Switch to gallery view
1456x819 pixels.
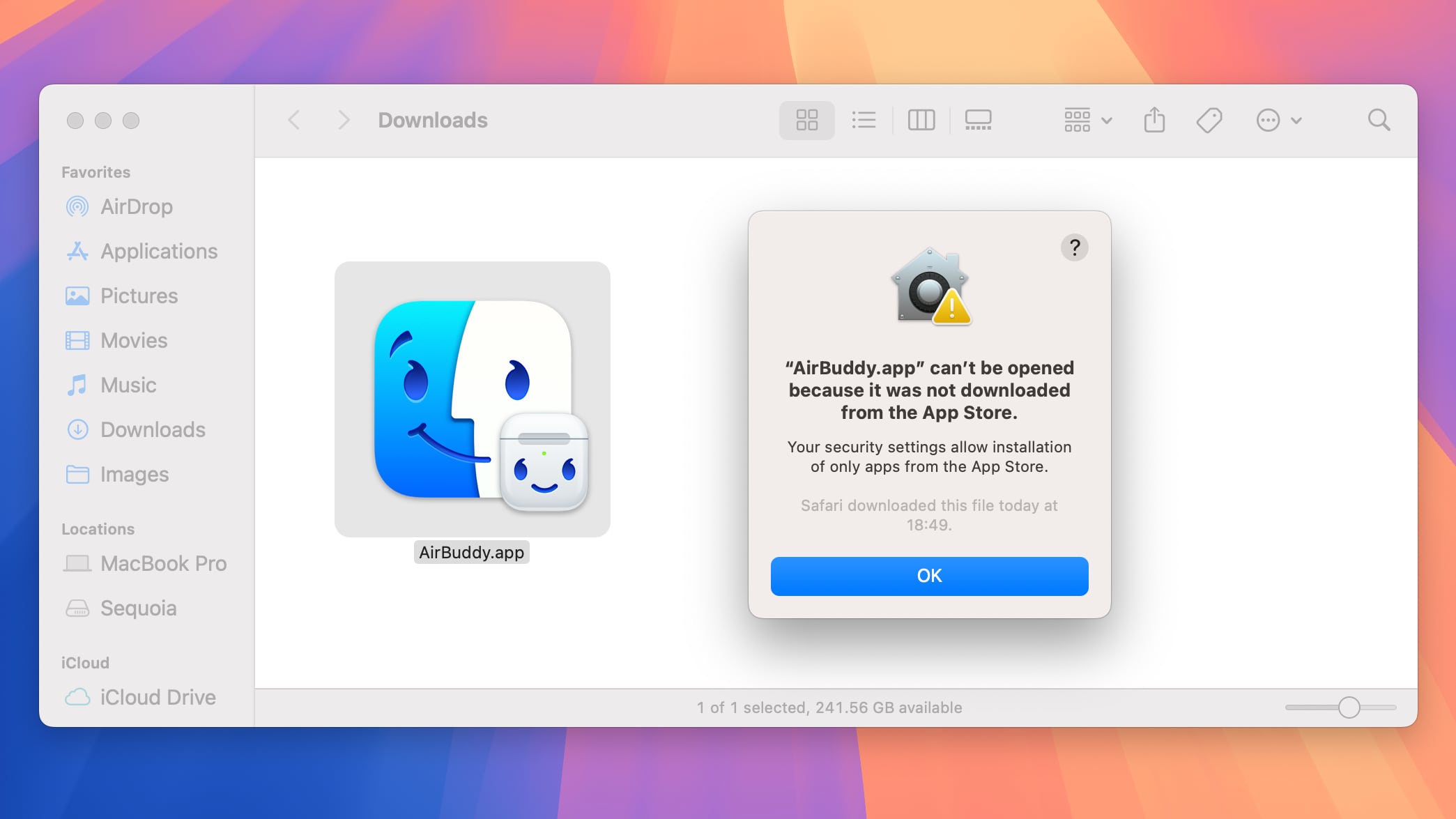coord(979,120)
